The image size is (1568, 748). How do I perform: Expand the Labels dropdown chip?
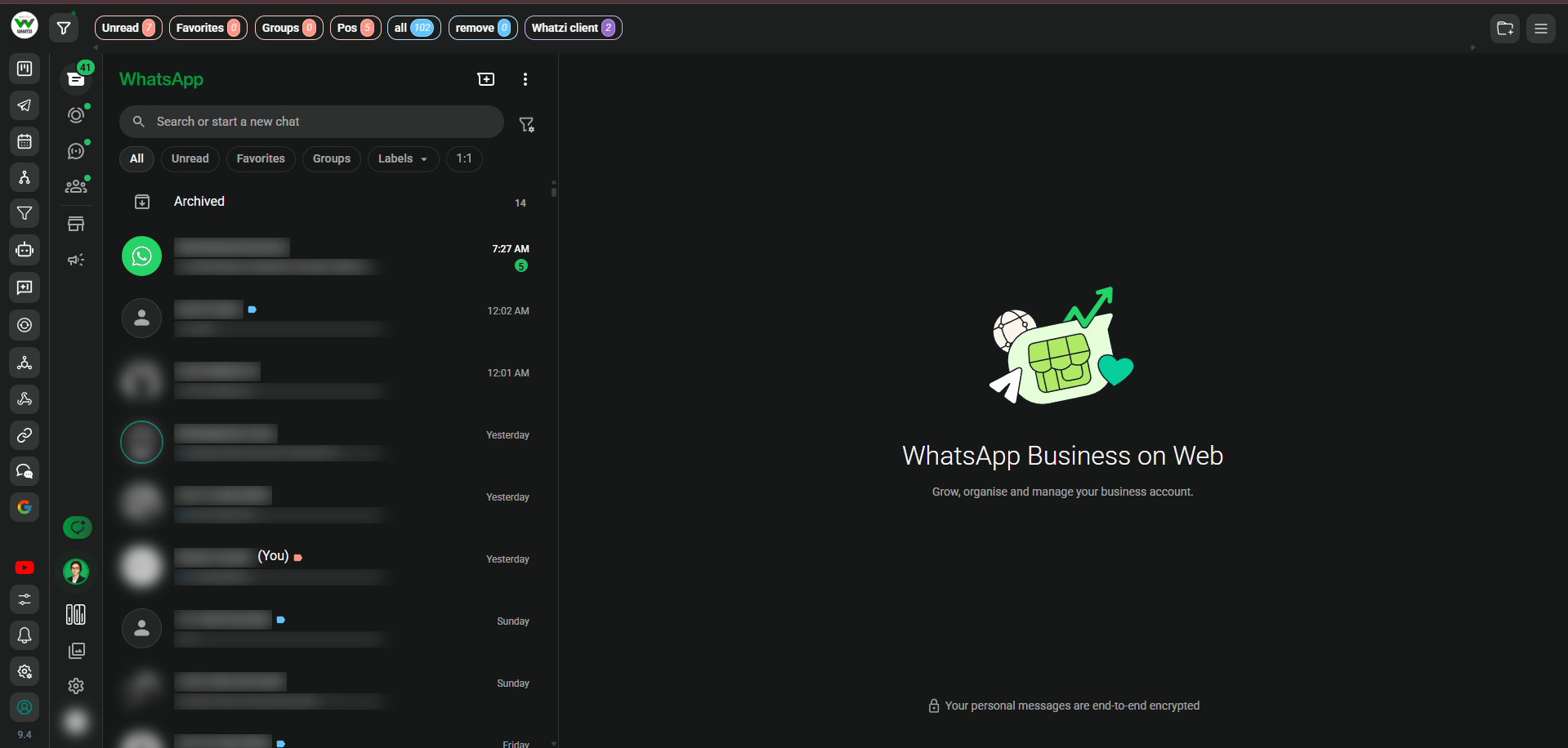pos(404,159)
